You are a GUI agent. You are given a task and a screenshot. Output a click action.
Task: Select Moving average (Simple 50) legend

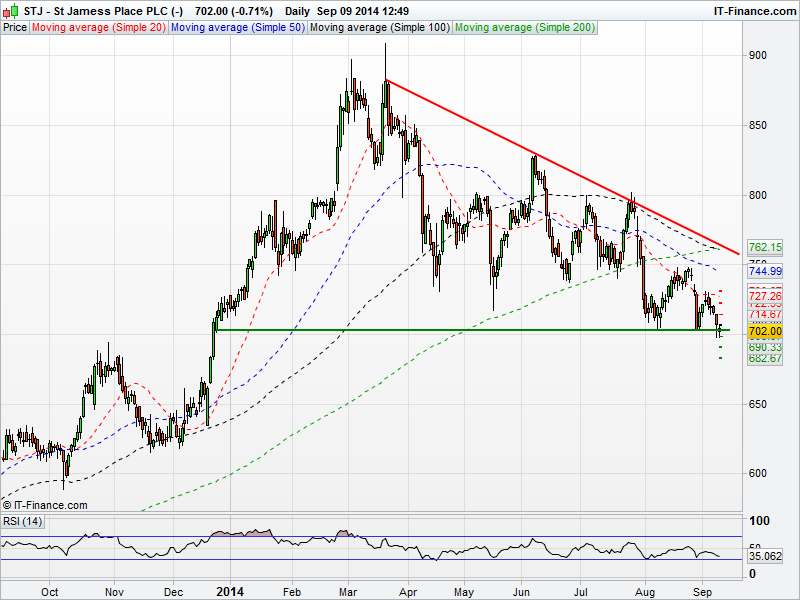[237, 28]
